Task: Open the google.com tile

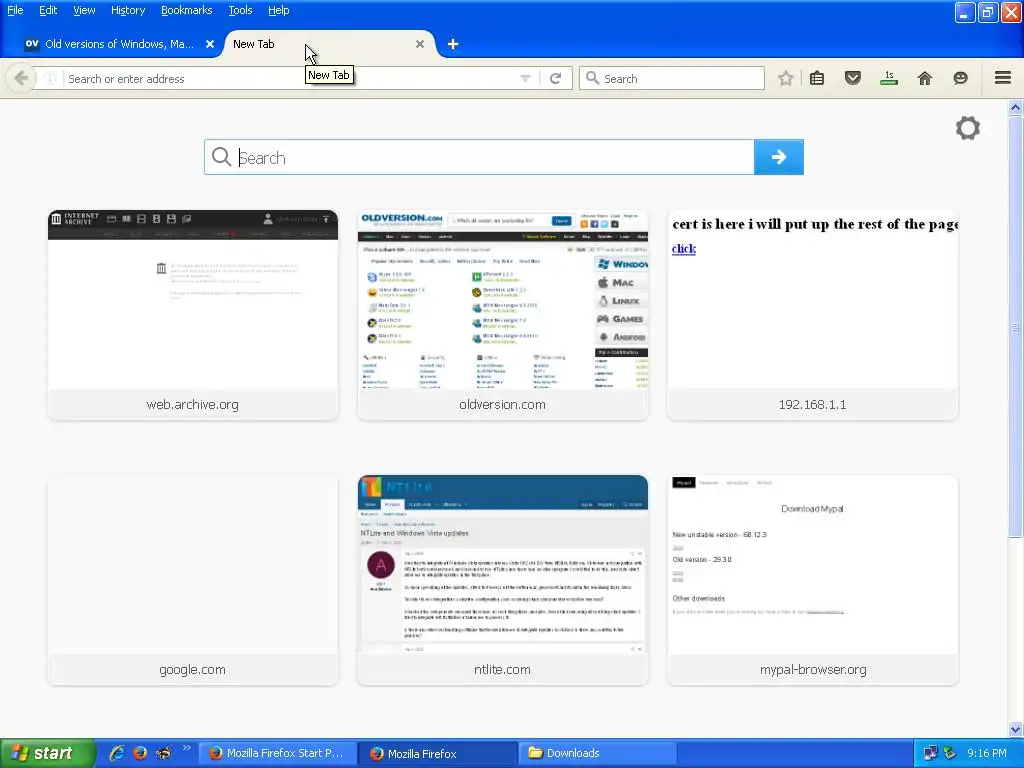Action: coord(193,580)
